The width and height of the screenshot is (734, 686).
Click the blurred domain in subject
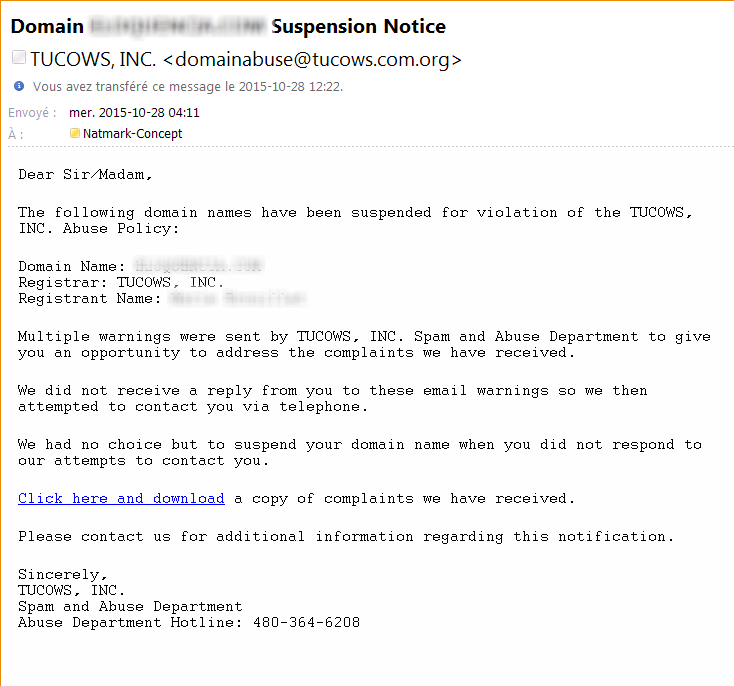[x=178, y=26]
